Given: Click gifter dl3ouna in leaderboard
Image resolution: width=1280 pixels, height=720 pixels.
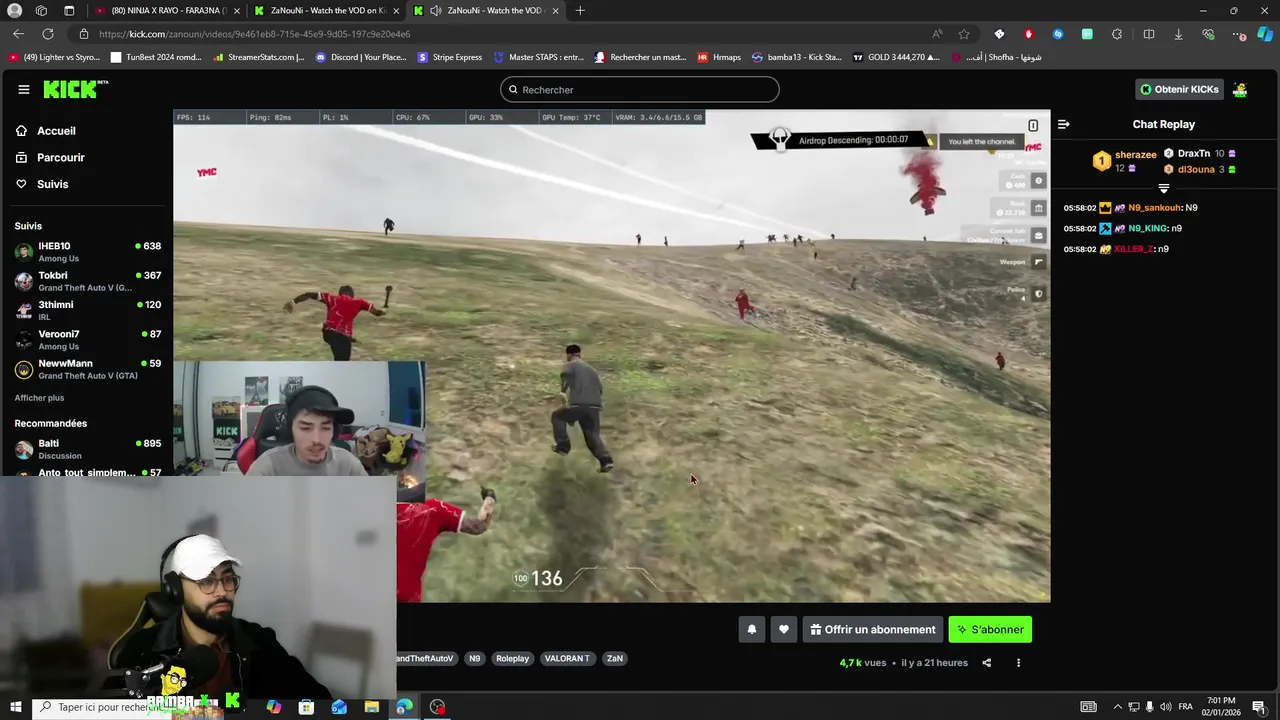Looking at the screenshot, I should click(x=1195, y=170).
